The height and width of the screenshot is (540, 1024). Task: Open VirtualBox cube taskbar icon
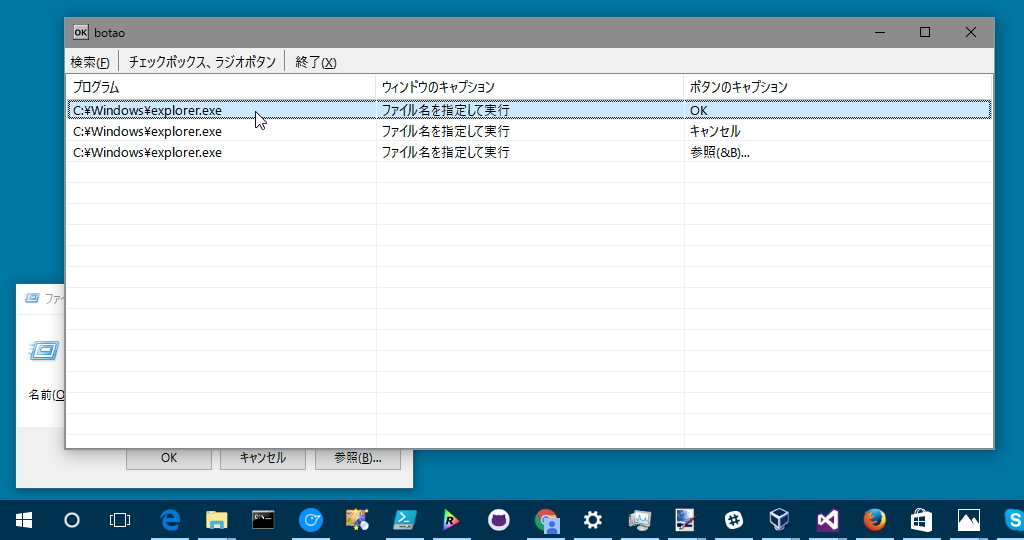(x=780, y=520)
